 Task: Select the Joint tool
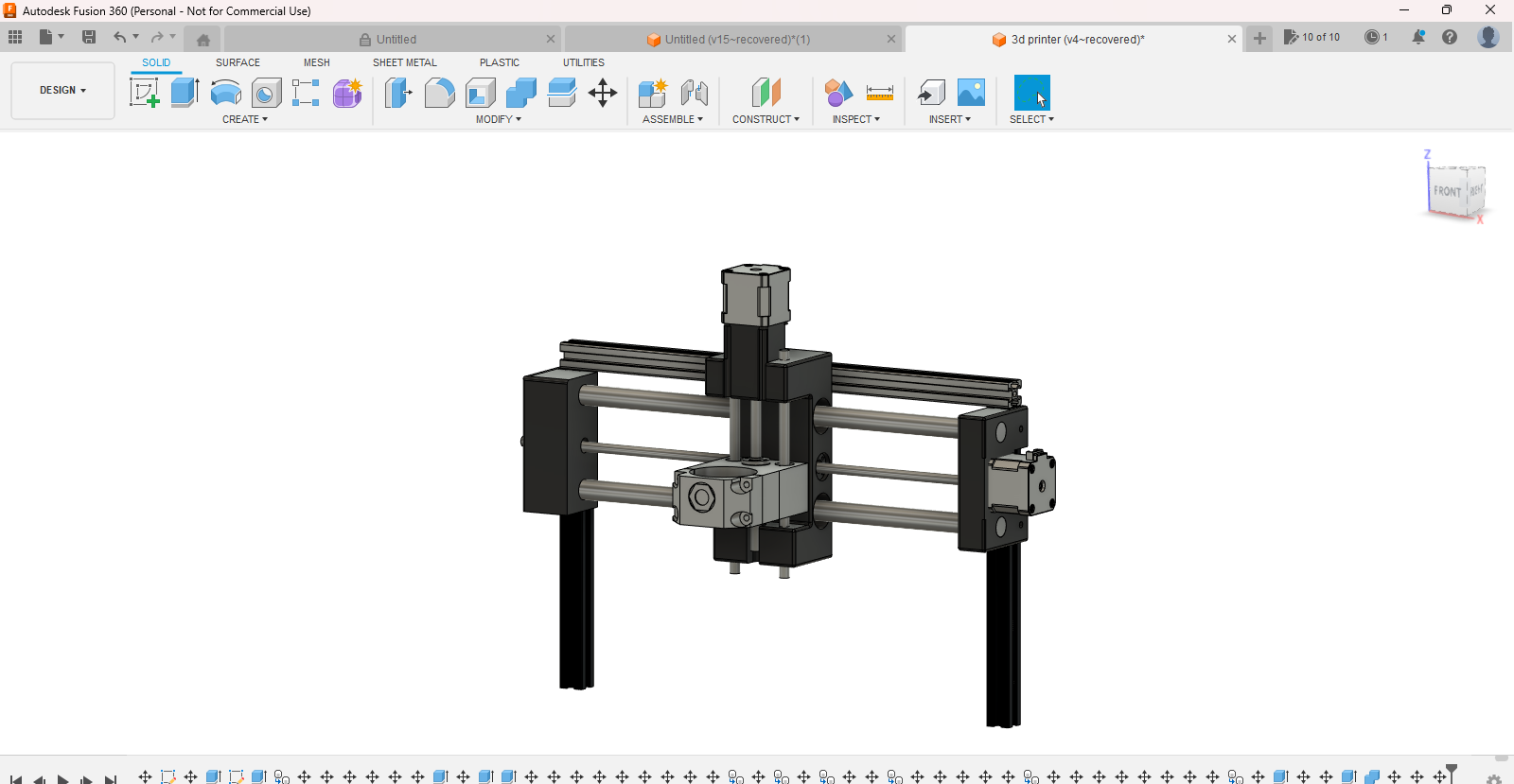click(x=695, y=93)
